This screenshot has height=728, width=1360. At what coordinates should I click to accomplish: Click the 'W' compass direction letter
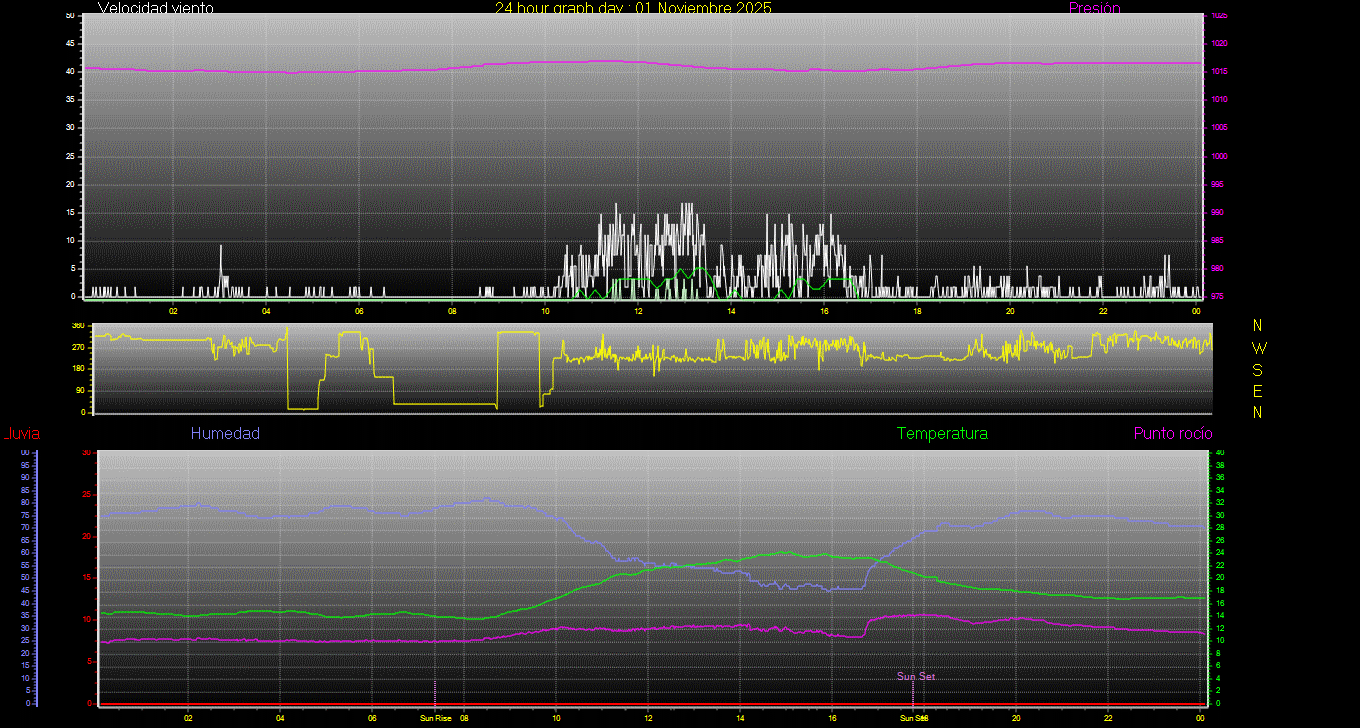click(x=1258, y=348)
